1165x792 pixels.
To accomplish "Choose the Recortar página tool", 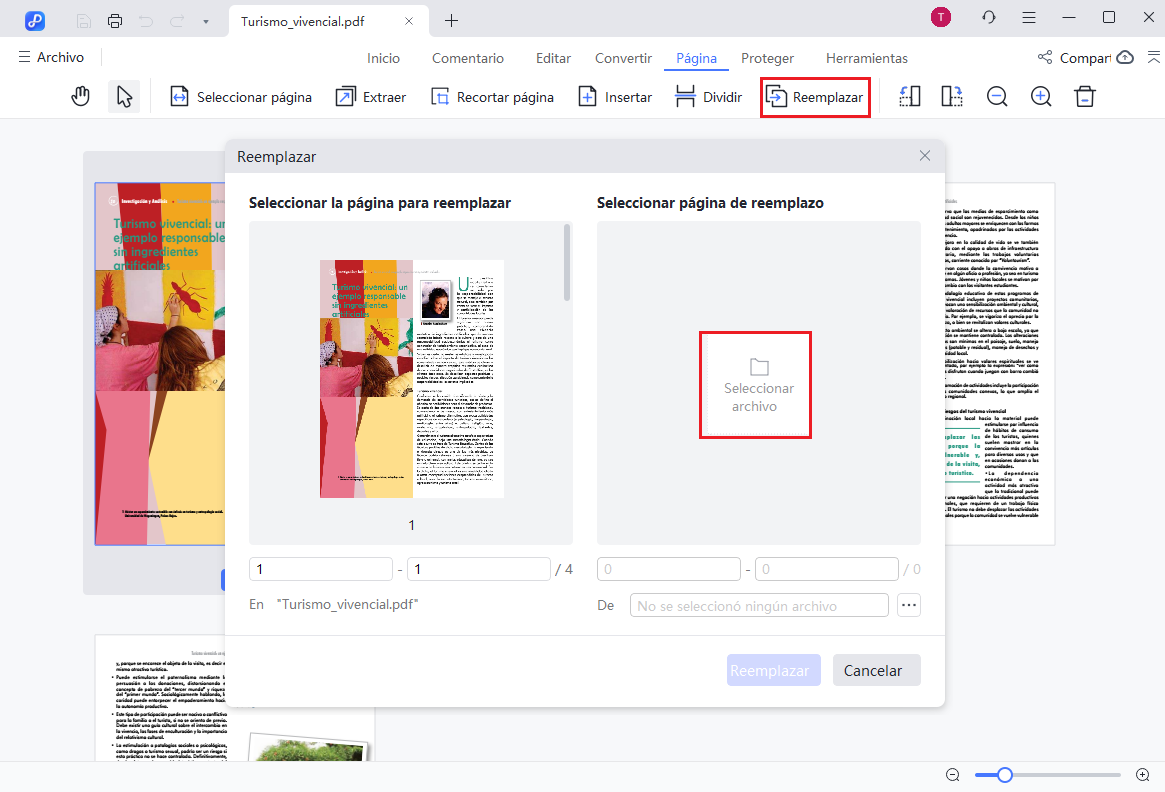I will coord(492,97).
